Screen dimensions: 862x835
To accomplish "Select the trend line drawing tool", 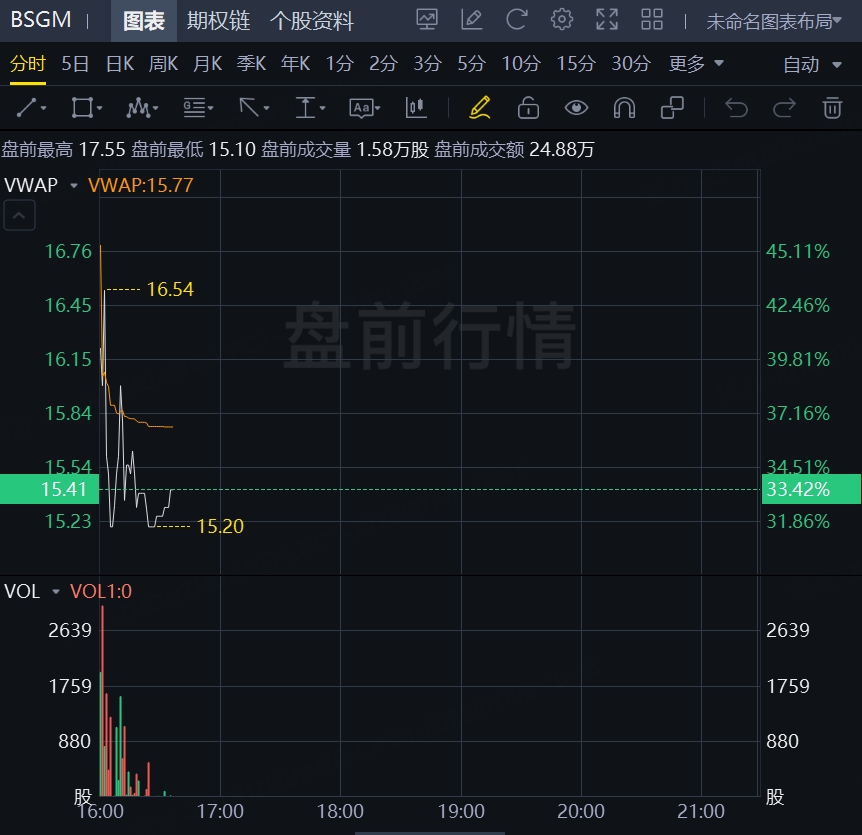I will pos(32,107).
